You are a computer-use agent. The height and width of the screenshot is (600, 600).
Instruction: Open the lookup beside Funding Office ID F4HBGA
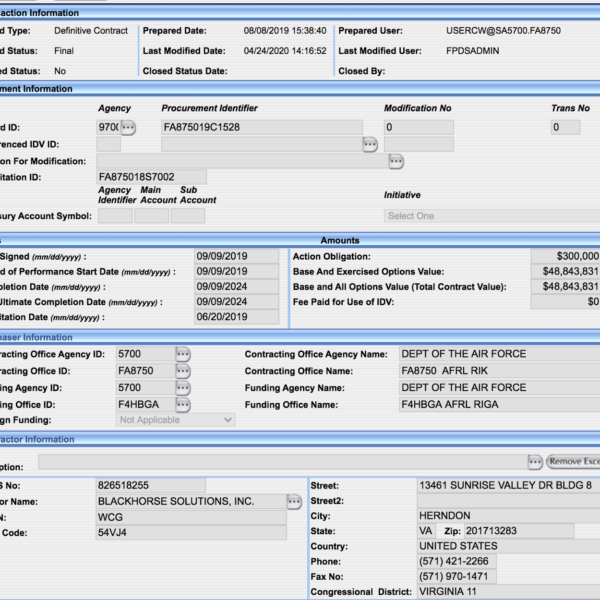point(183,404)
